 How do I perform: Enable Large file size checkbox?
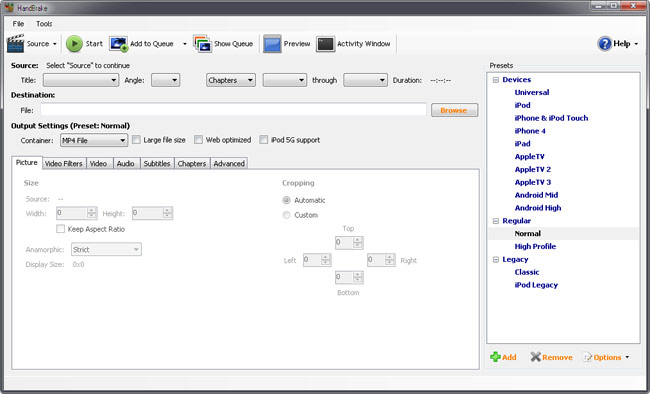click(136, 140)
